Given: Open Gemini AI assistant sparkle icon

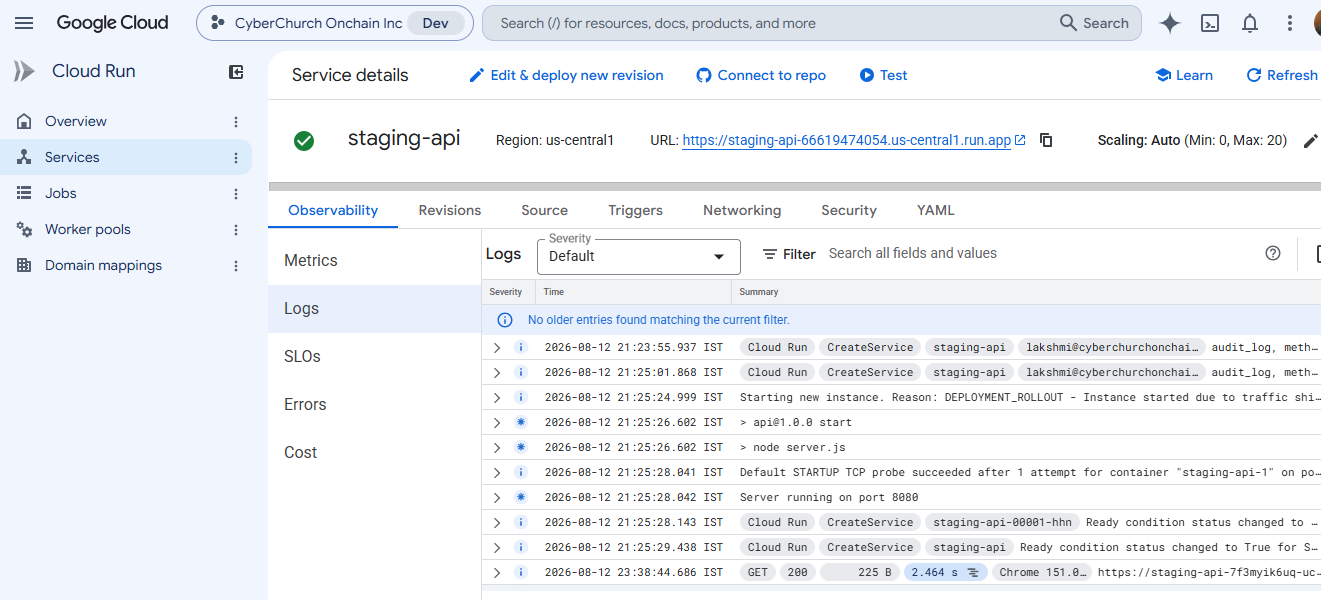Looking at the screenshot, I should [x=1170, y=23].
